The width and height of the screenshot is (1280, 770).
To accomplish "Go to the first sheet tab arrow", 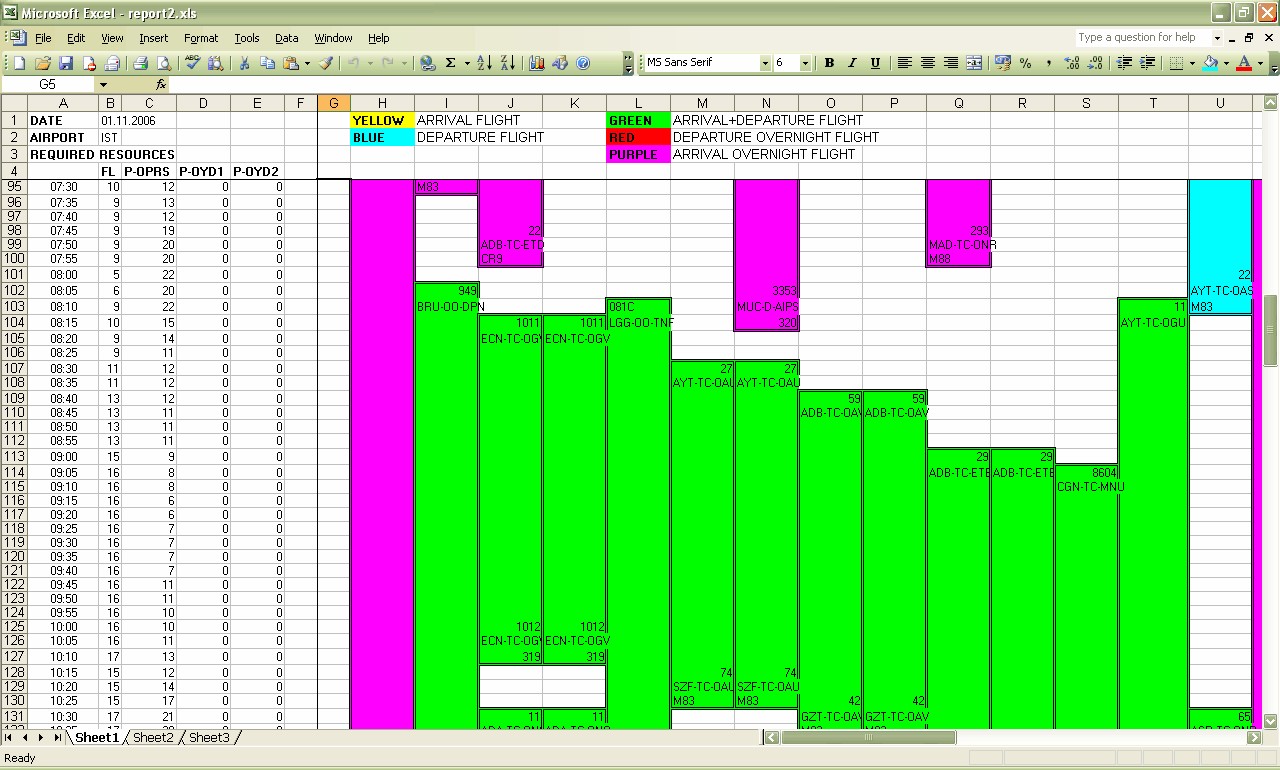I will tap(9, 737).
